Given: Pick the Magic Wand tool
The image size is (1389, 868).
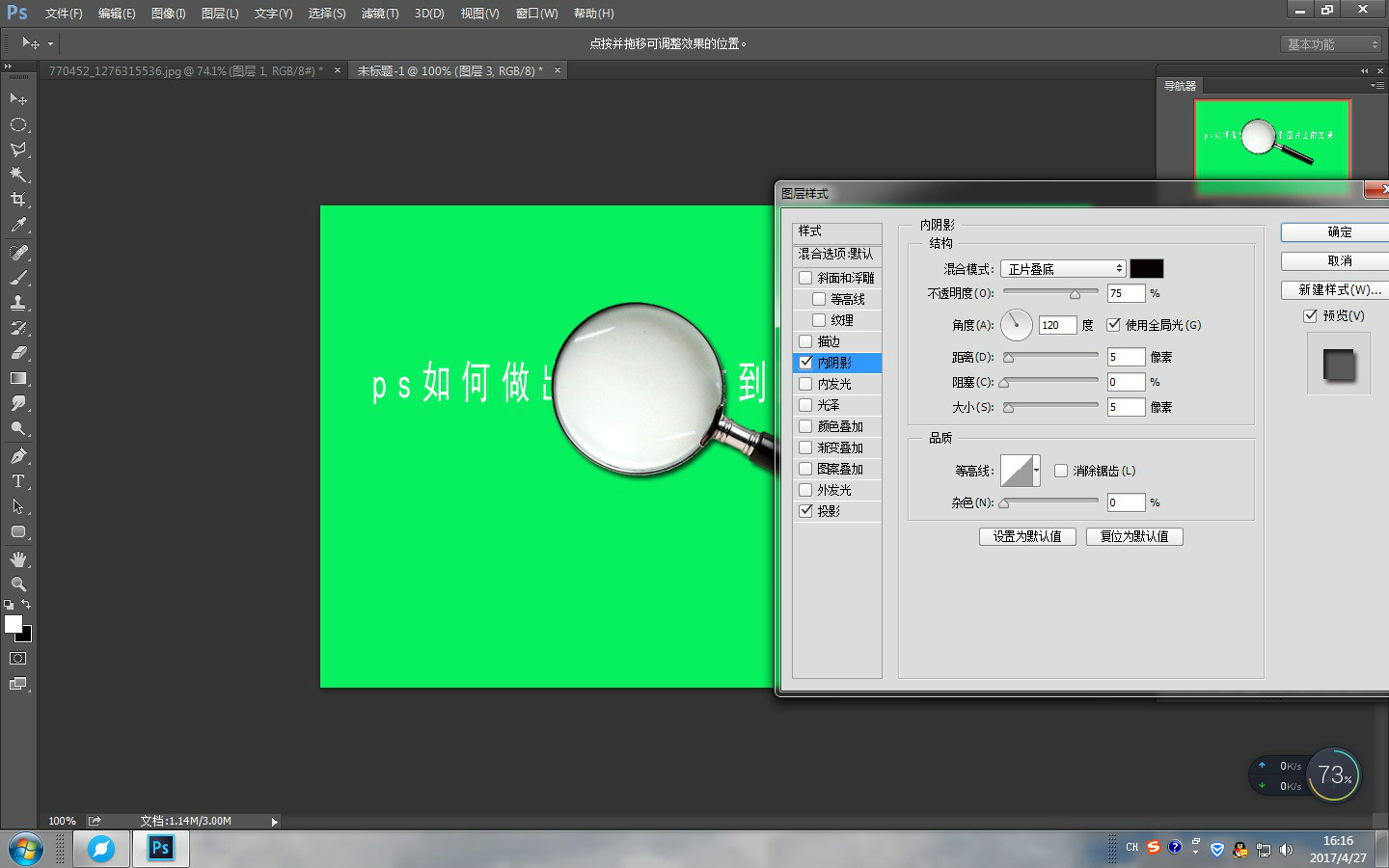Looking at the screenshot, I should pos(18,175).
